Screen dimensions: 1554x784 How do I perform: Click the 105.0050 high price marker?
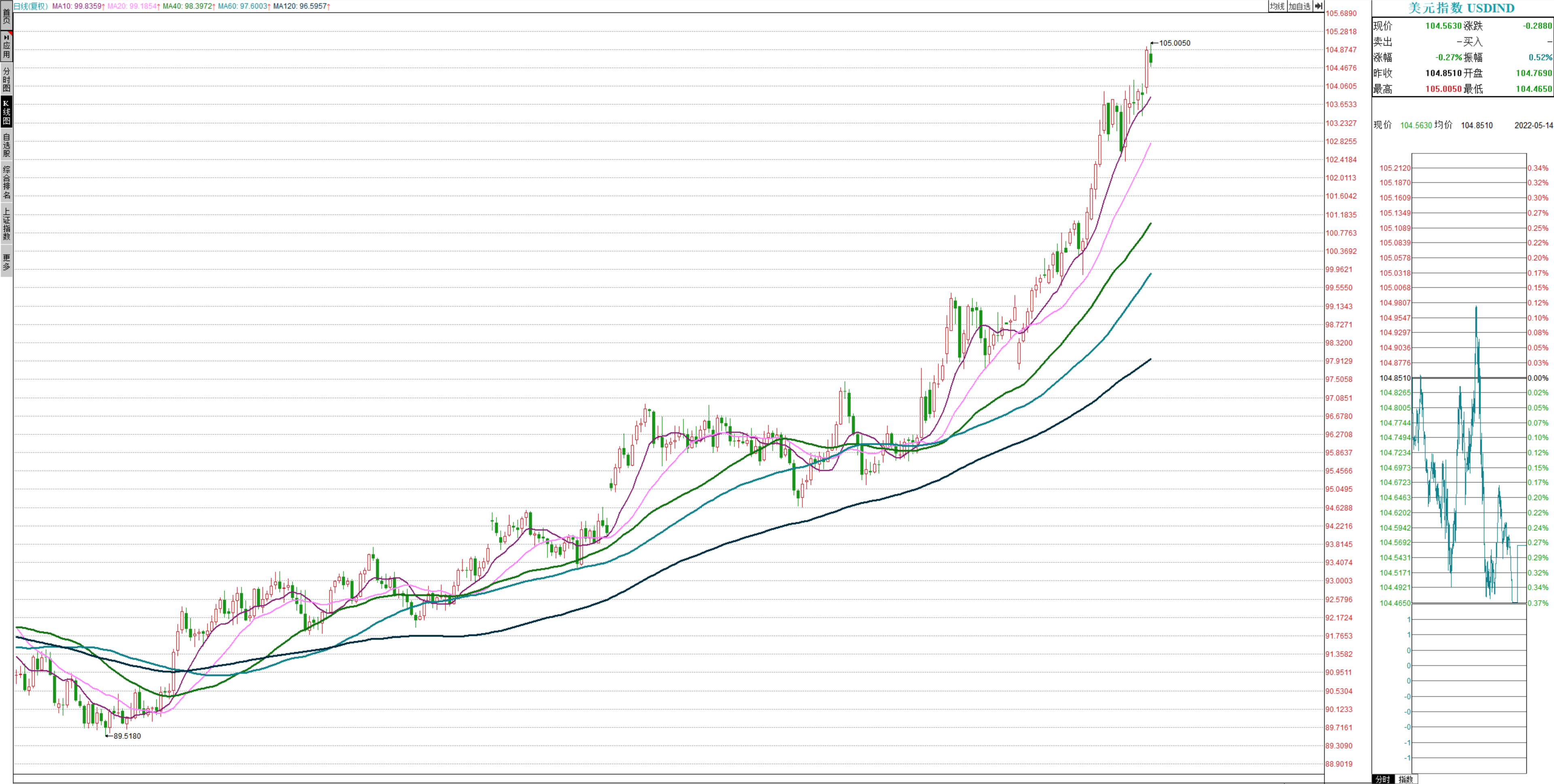click(1174, 43)
